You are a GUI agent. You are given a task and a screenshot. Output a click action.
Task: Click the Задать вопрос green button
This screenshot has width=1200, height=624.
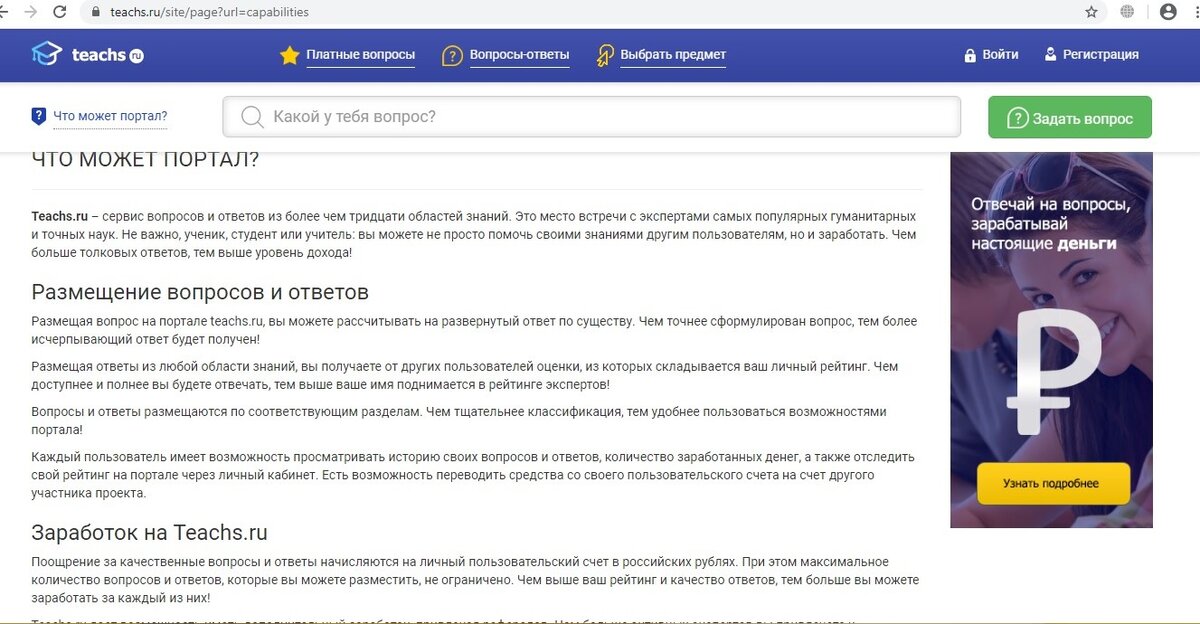point(1070,117)
